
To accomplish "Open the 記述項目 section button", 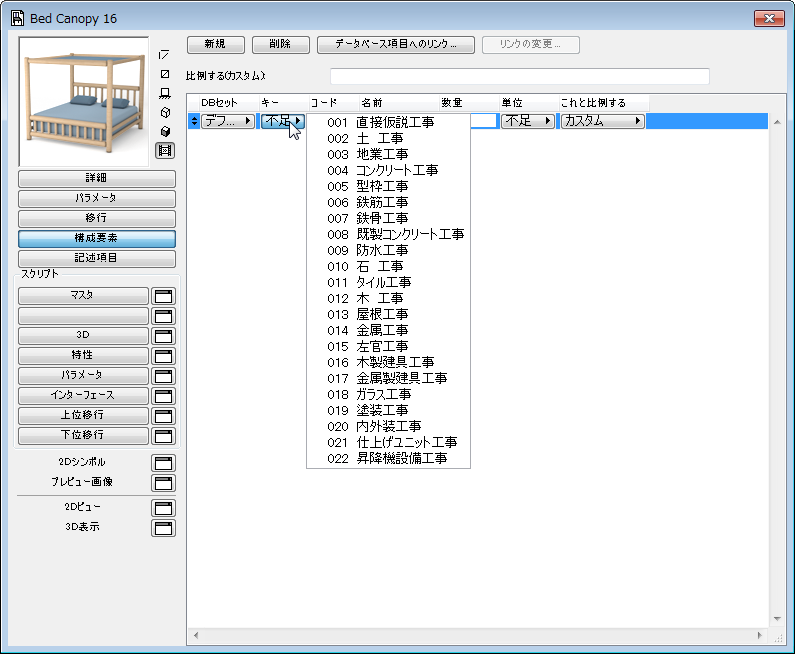I will pos(97,259).
